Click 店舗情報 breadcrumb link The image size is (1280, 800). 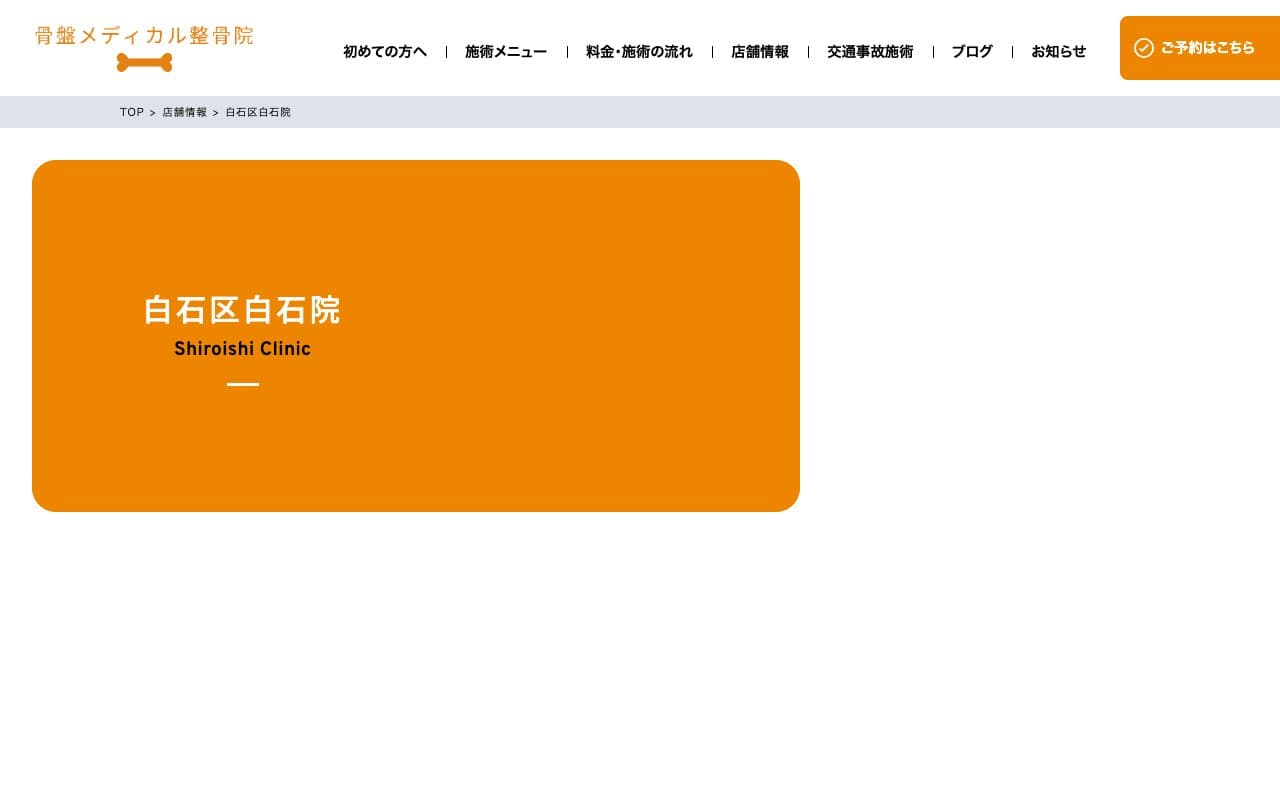(184, 112)
